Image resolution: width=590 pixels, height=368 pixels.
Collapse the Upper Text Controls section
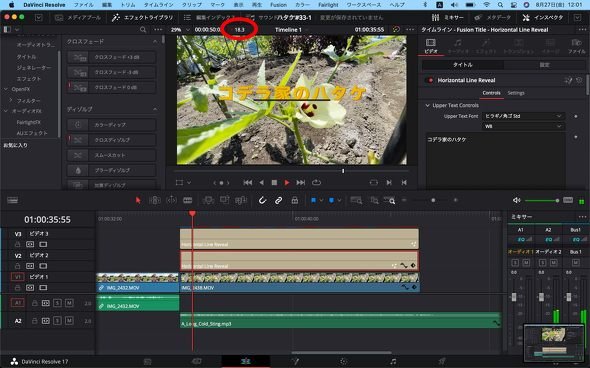tap(427, 106)
